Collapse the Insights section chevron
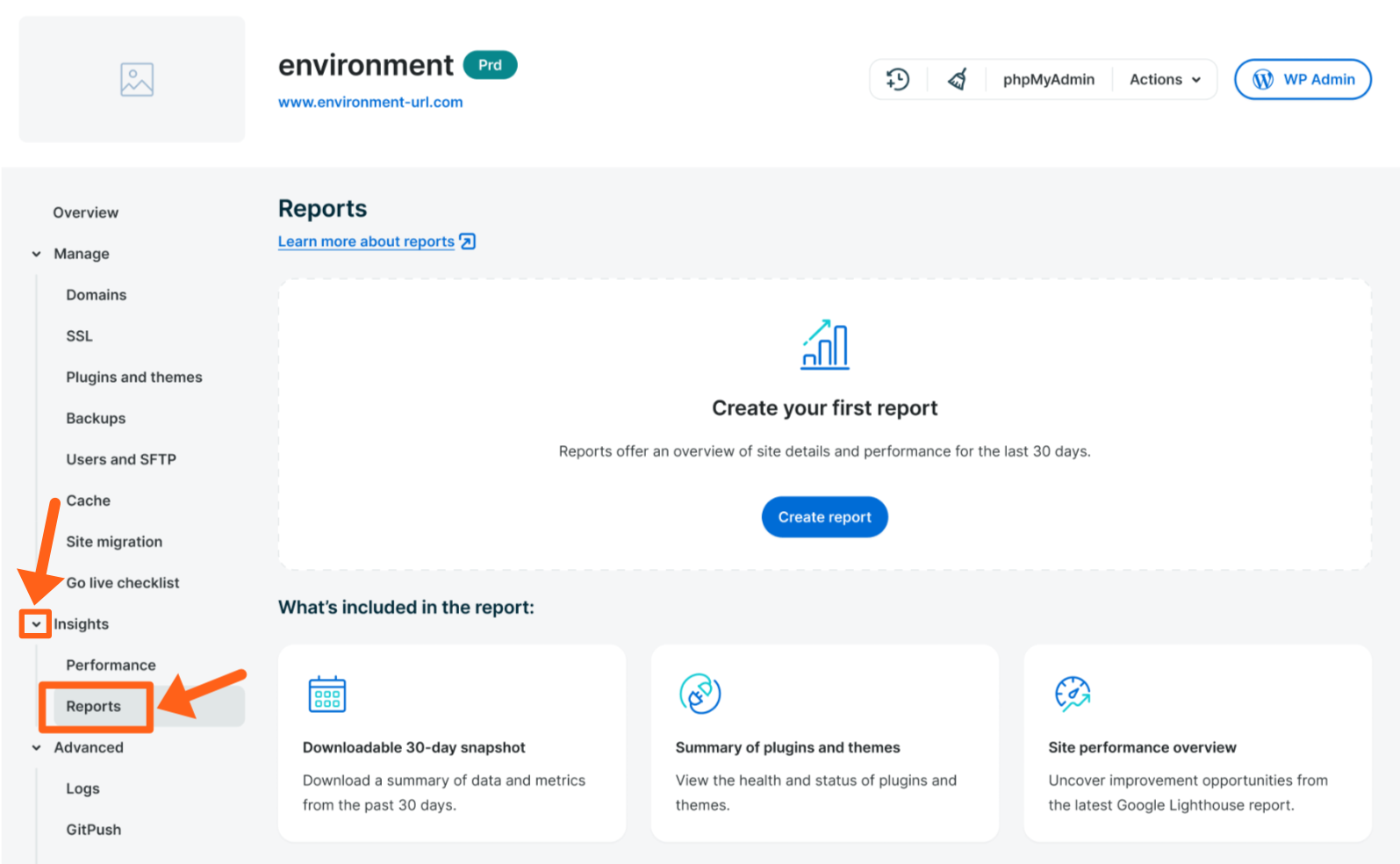This screenshot has height=864, width=1400. point(36,624)
